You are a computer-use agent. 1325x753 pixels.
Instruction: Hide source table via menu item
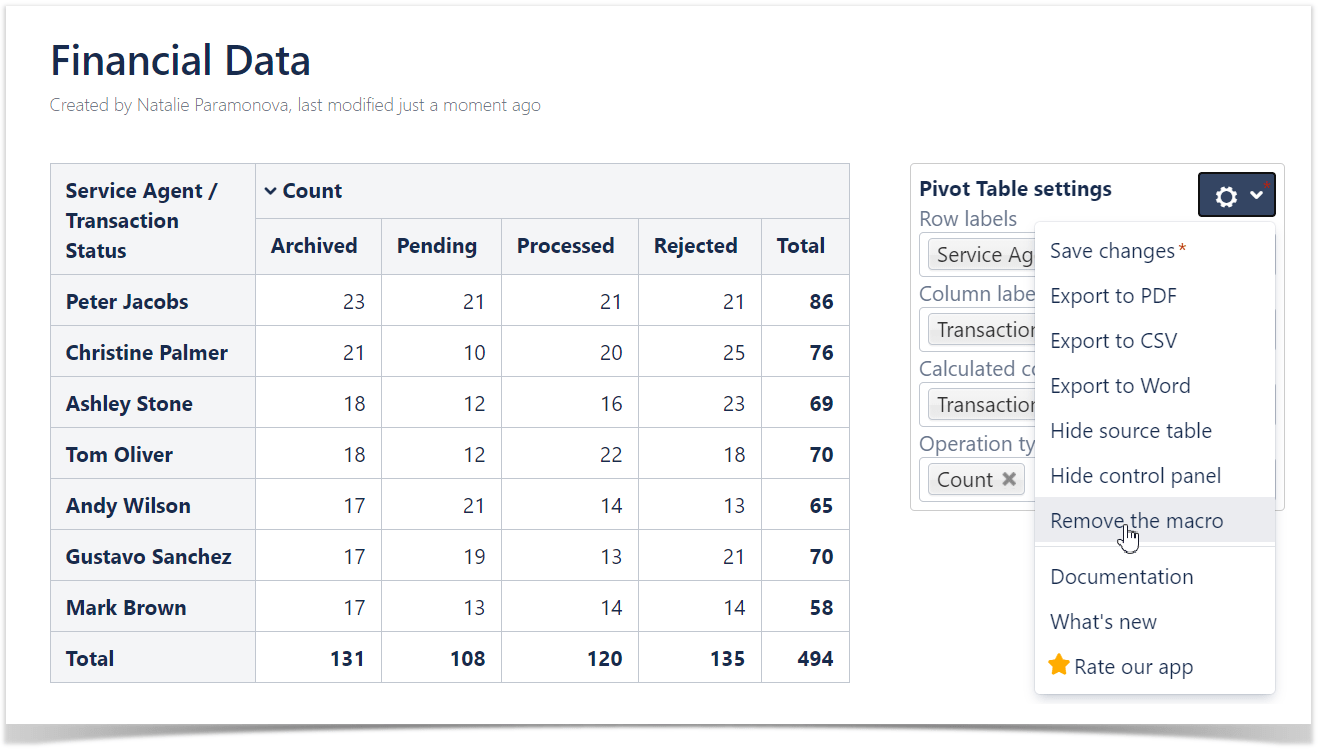pyautogui.click(x=1130, y=431)
